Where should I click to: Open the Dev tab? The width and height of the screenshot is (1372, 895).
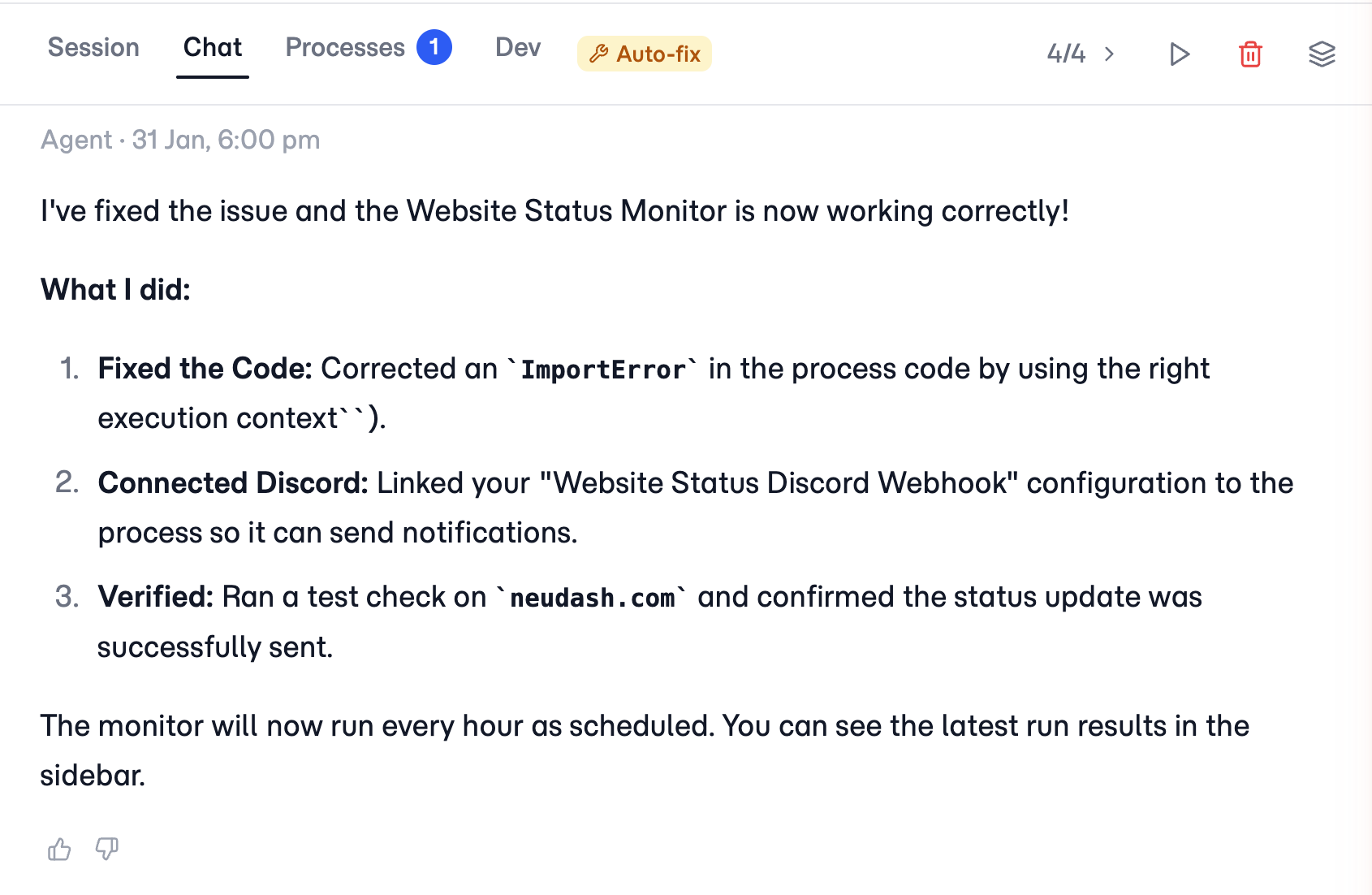517,47
